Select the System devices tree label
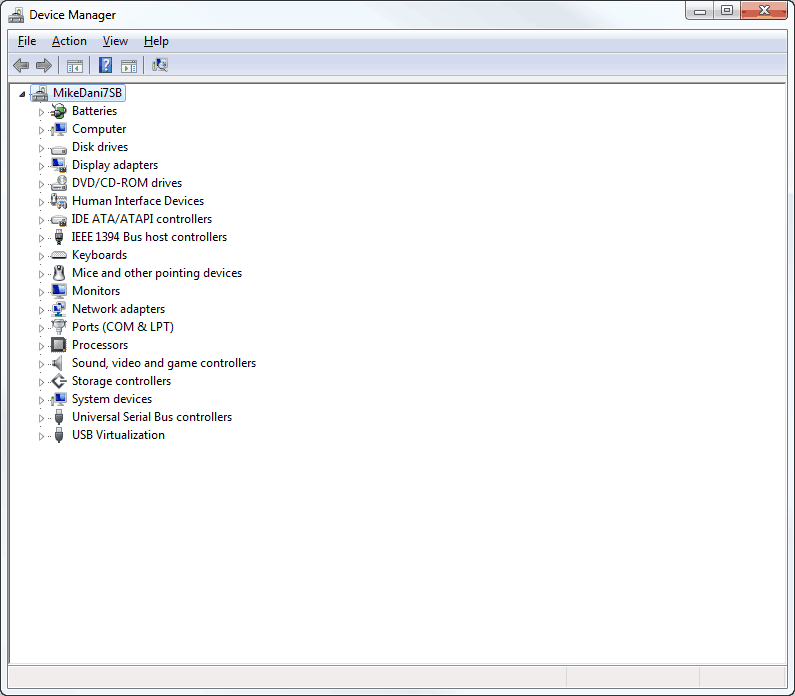 pos(112,399)
